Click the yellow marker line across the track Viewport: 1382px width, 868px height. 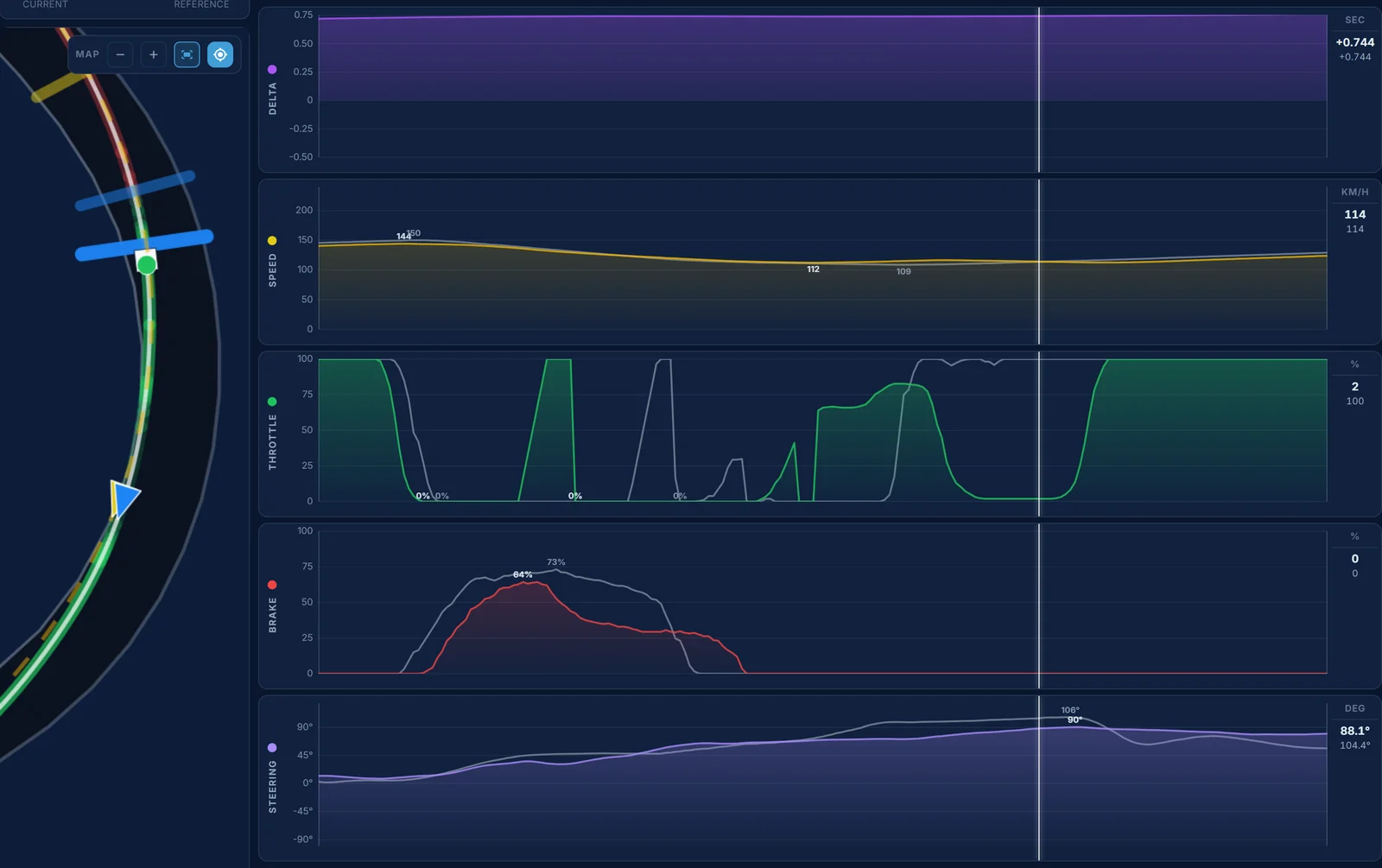point(58,87)
